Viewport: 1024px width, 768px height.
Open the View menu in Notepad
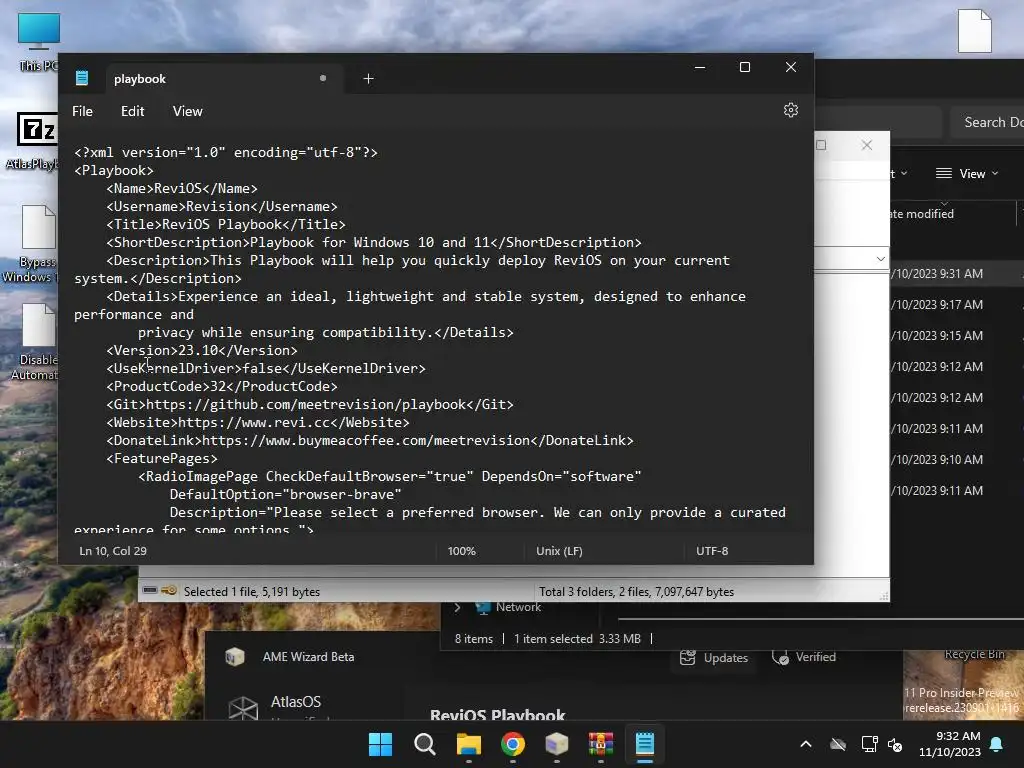point(187,112)
